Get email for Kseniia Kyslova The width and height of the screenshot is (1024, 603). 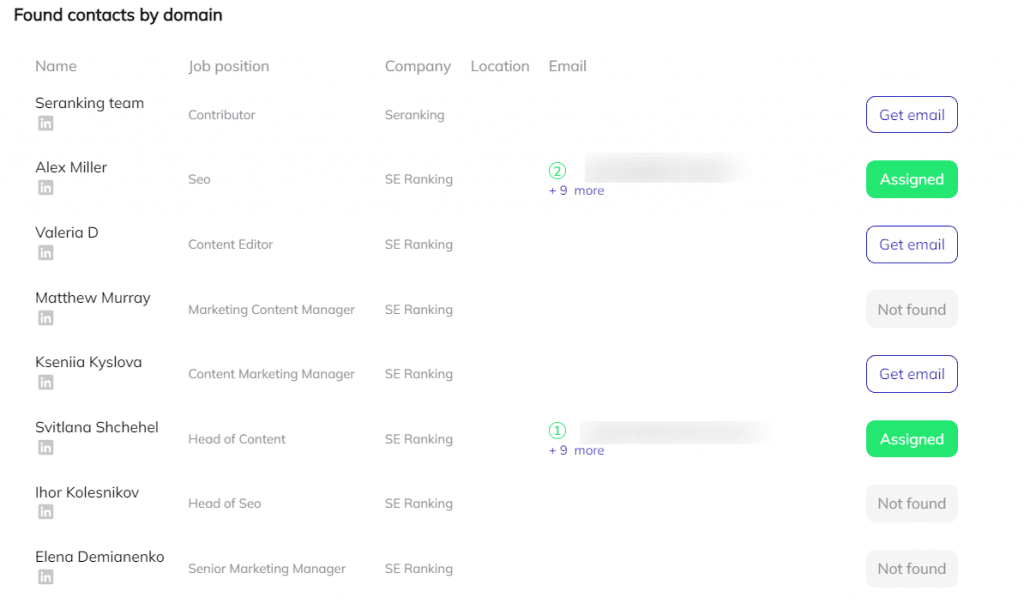point(912,374)
